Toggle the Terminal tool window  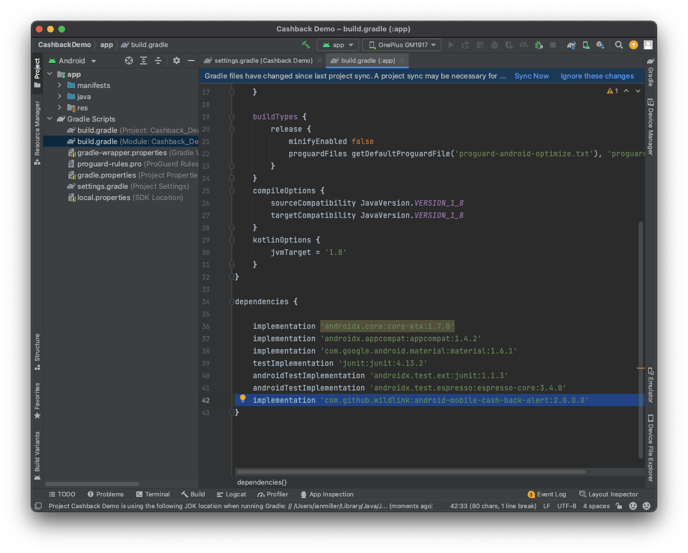coord(152,494)
